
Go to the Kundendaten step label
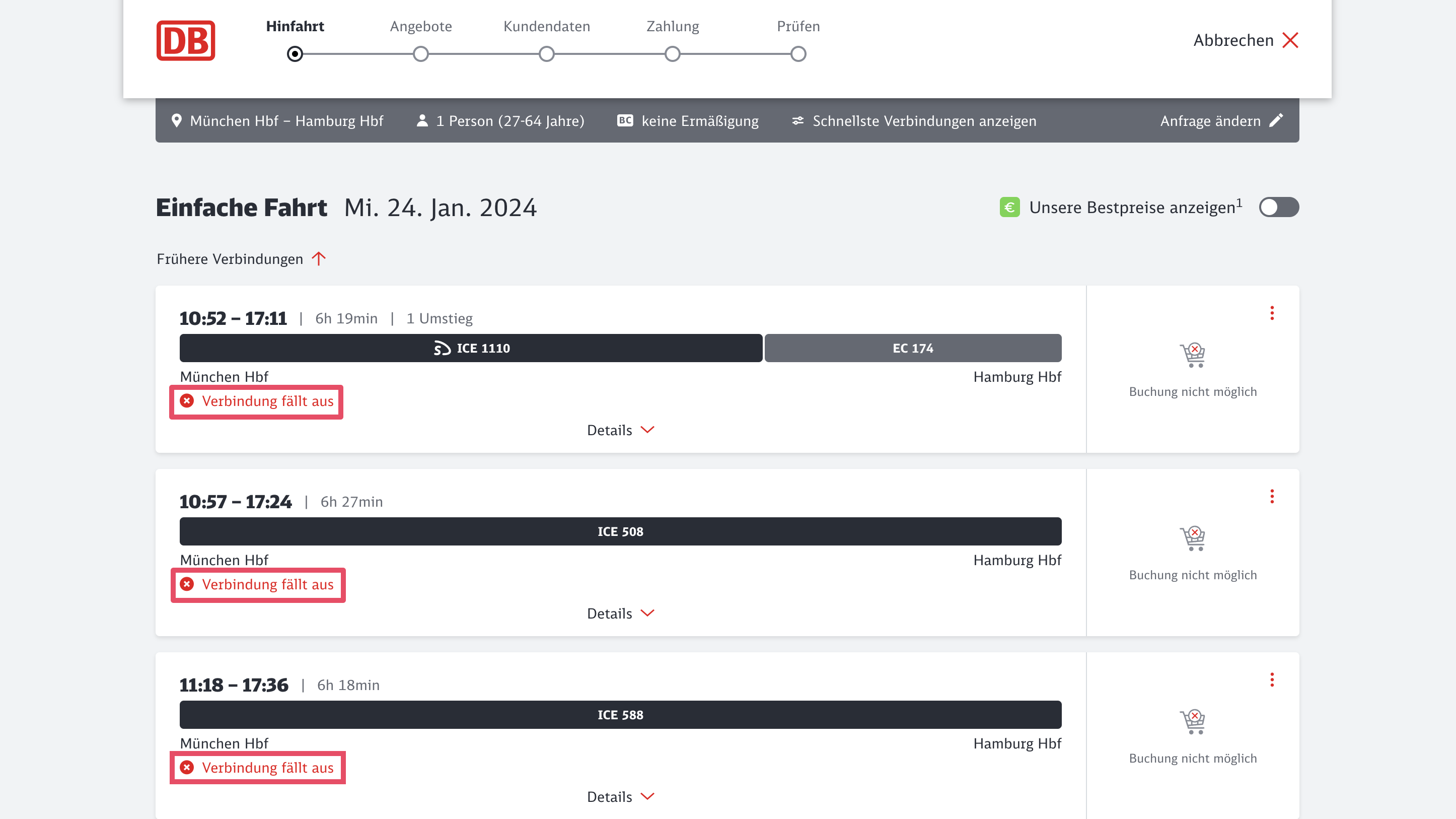tap(547, 27)
